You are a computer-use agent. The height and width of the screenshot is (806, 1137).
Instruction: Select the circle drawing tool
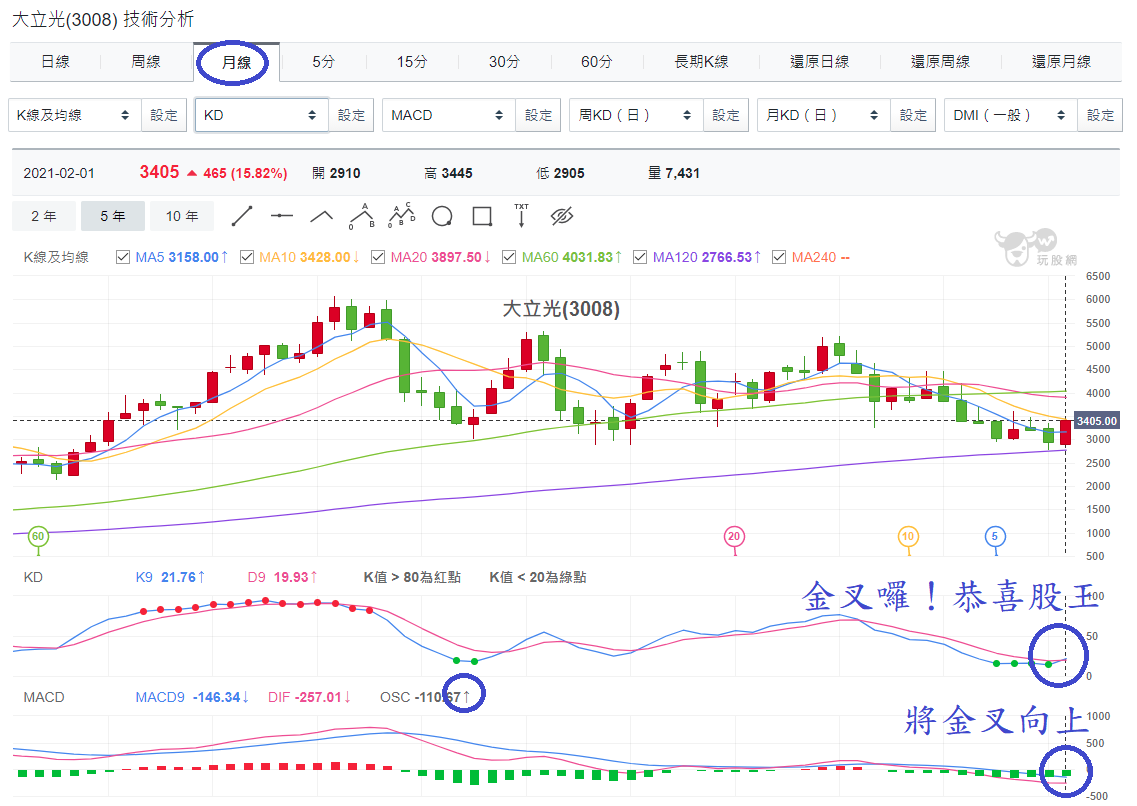tap(442, 216)
